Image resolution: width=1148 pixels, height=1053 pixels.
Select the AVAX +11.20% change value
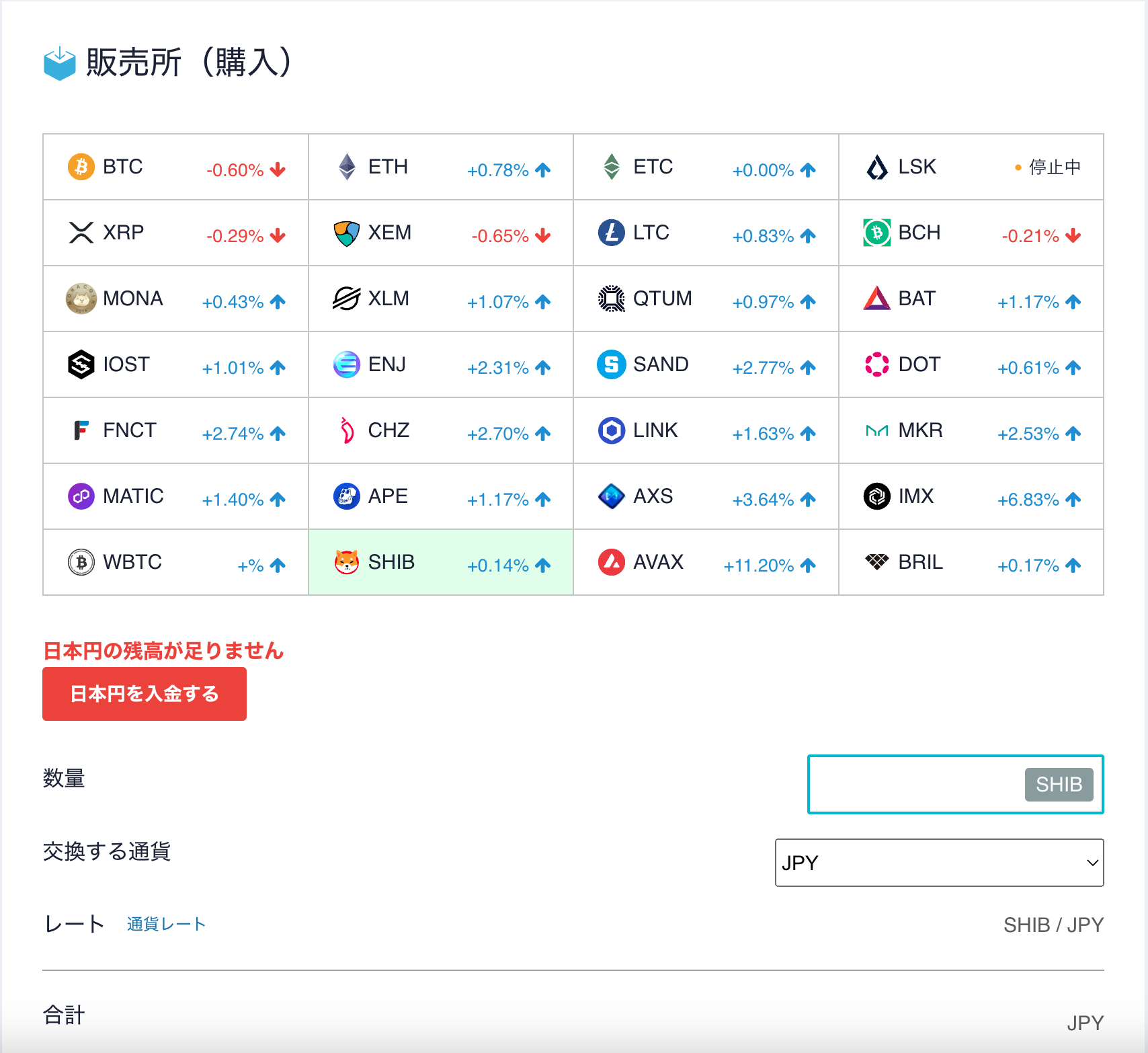tap(759, 565)
